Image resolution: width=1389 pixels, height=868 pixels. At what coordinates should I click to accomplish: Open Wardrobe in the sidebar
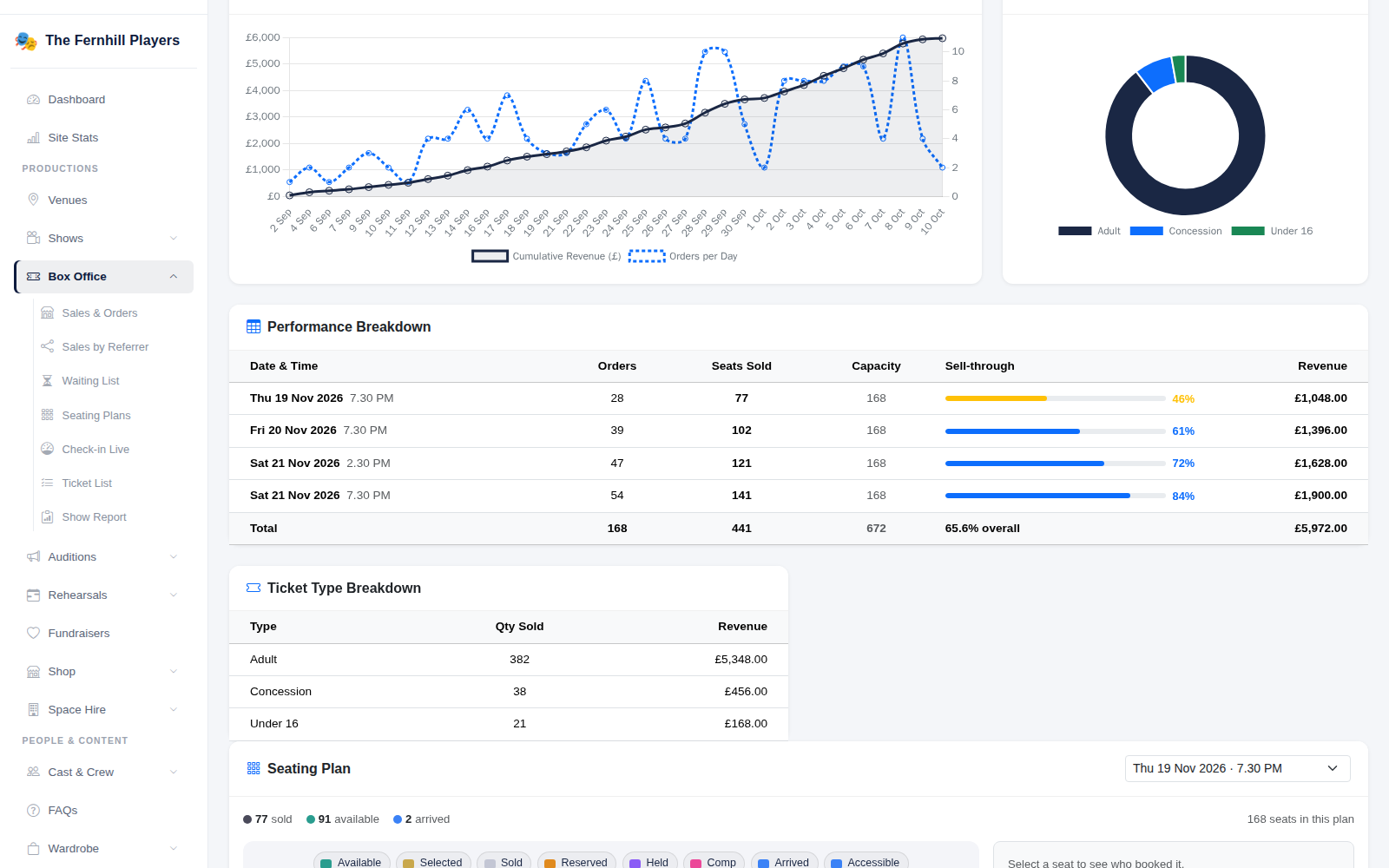[x=104, y=849]
